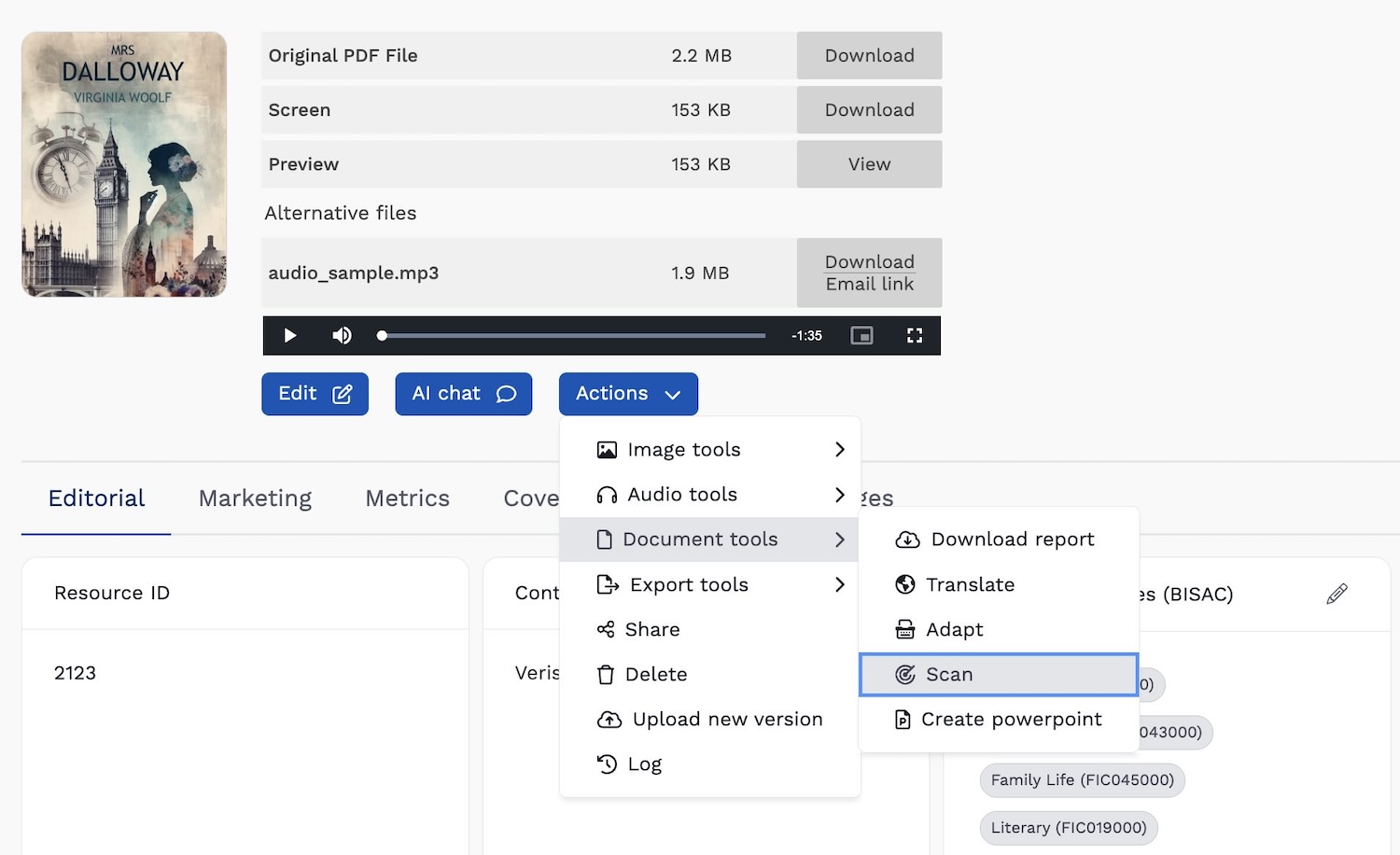Download the Original PDF File
The image size is (1400, 855).
[x=869, y=55]
